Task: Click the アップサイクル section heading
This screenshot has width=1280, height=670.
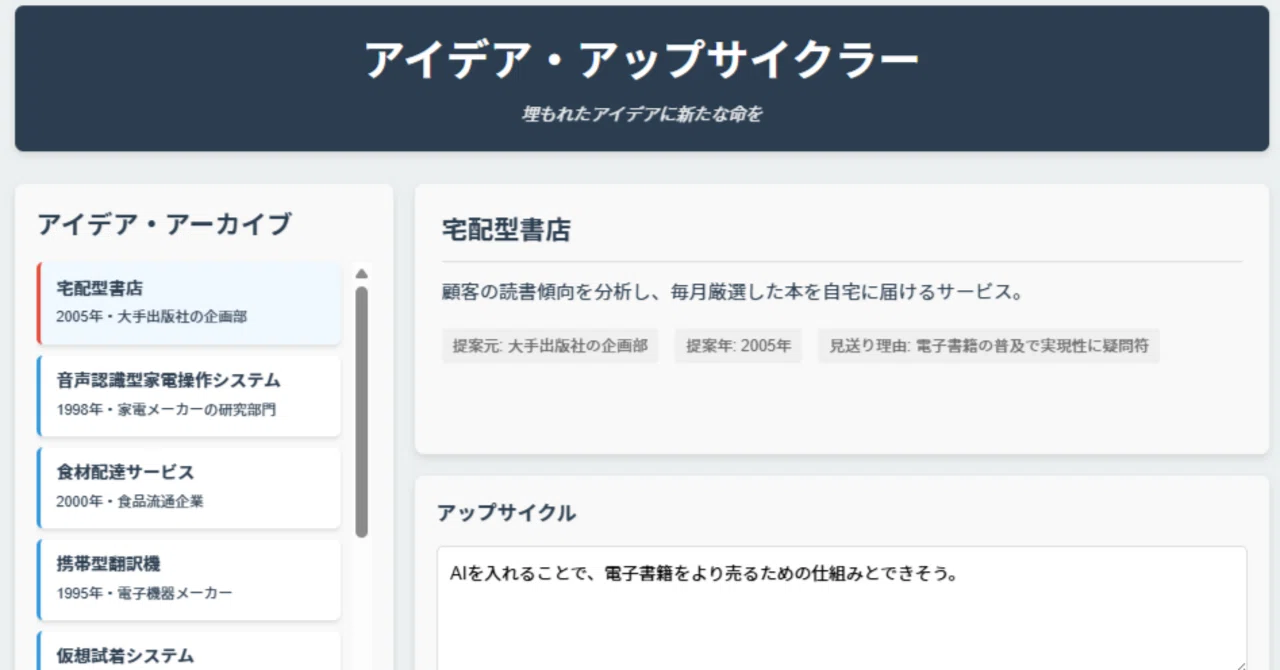Action: 506,513
